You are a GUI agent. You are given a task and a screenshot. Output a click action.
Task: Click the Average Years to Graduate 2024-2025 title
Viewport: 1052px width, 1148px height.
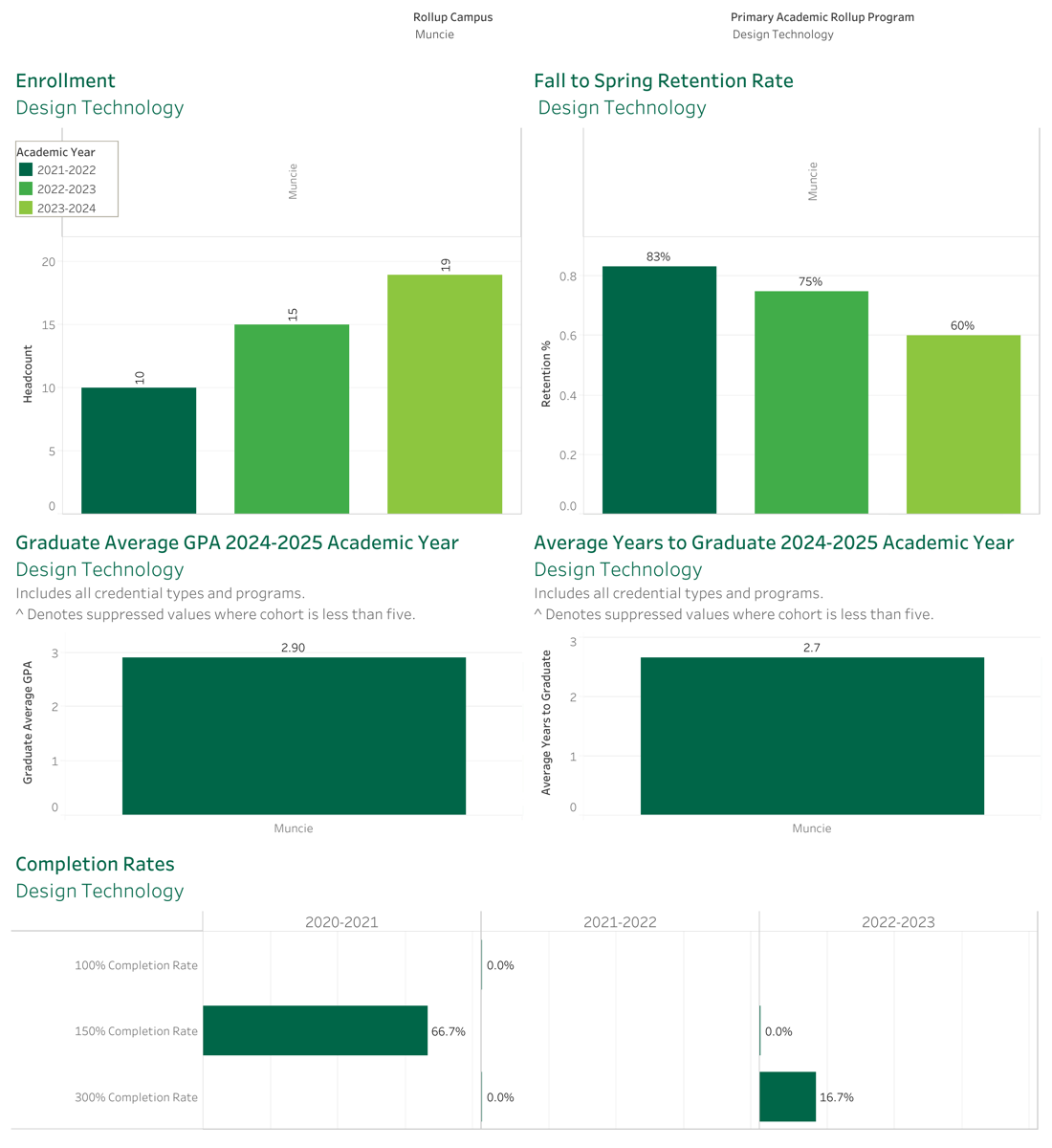pos(774,542)
